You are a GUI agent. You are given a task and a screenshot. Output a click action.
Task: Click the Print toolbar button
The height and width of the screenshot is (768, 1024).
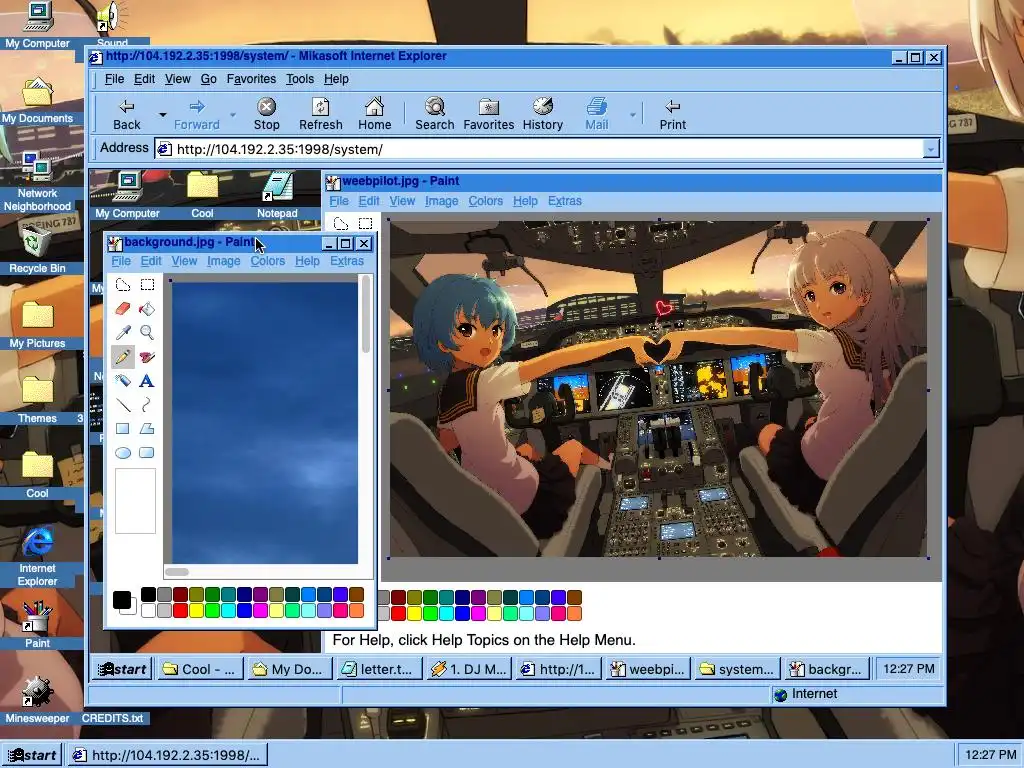pos(673,114)
